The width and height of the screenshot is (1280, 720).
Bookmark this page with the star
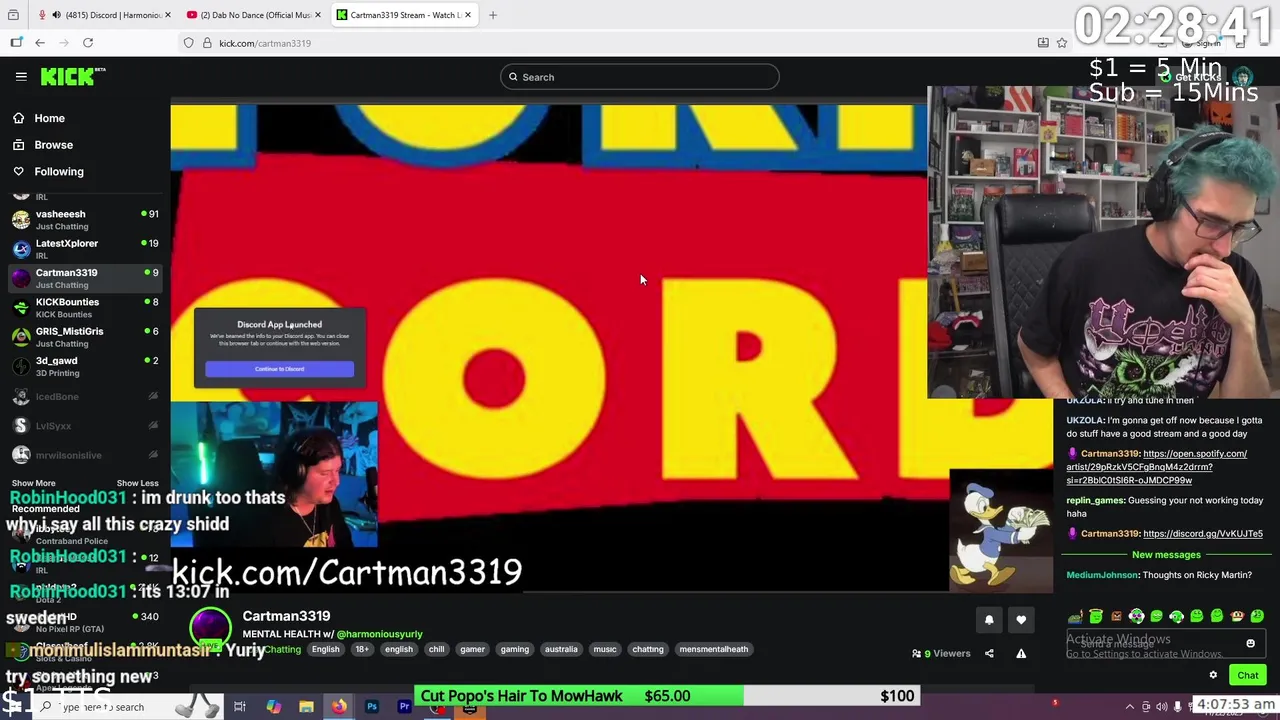tap(1062, 43)
